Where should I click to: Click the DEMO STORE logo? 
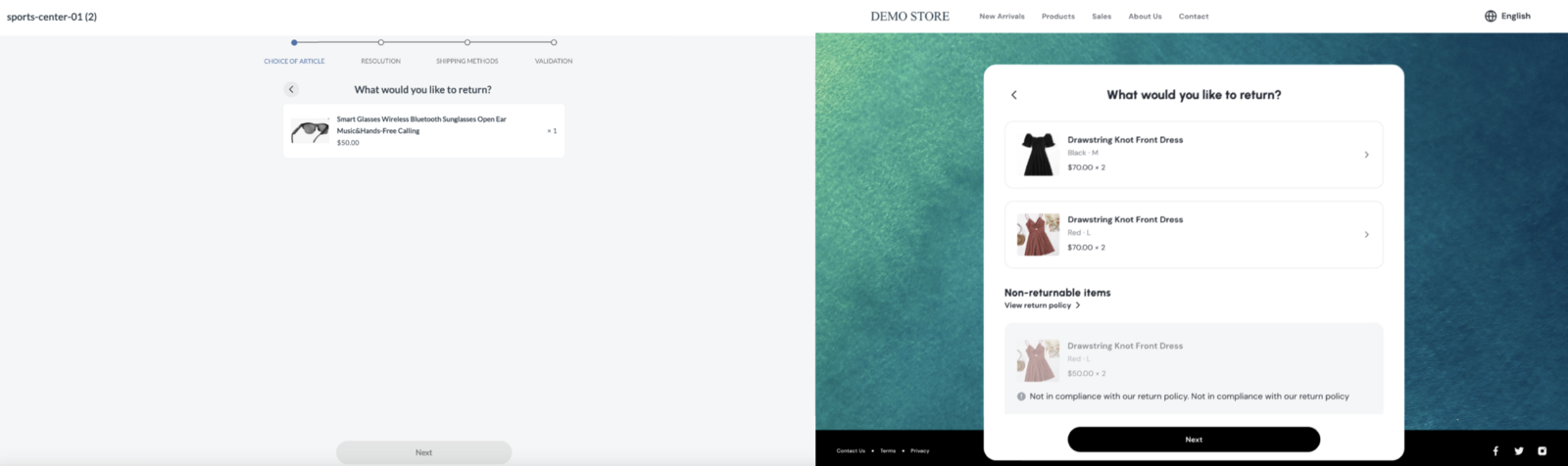[x=909, y=17]
